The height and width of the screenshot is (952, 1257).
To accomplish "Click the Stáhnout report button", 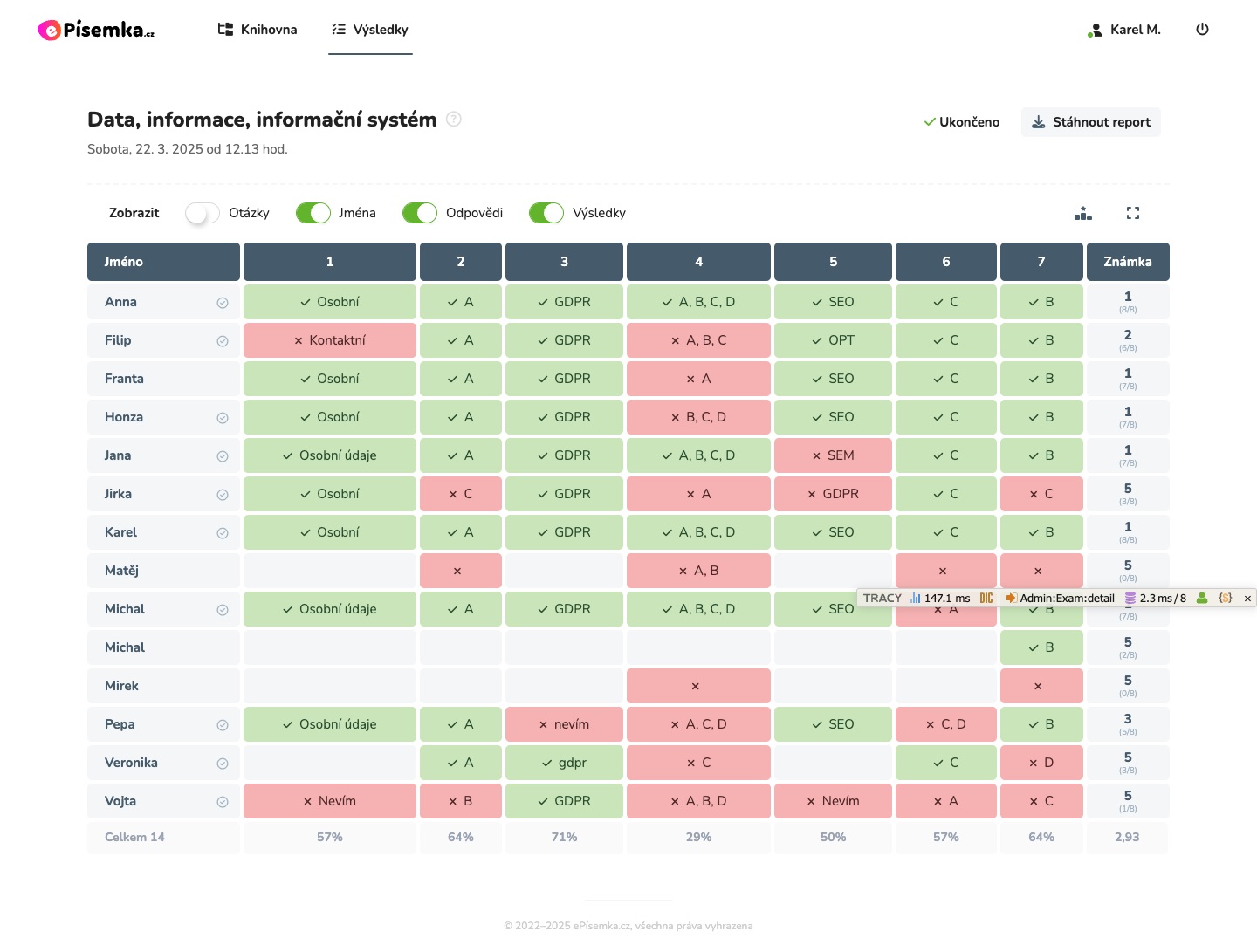I will tap(1090, 122).
